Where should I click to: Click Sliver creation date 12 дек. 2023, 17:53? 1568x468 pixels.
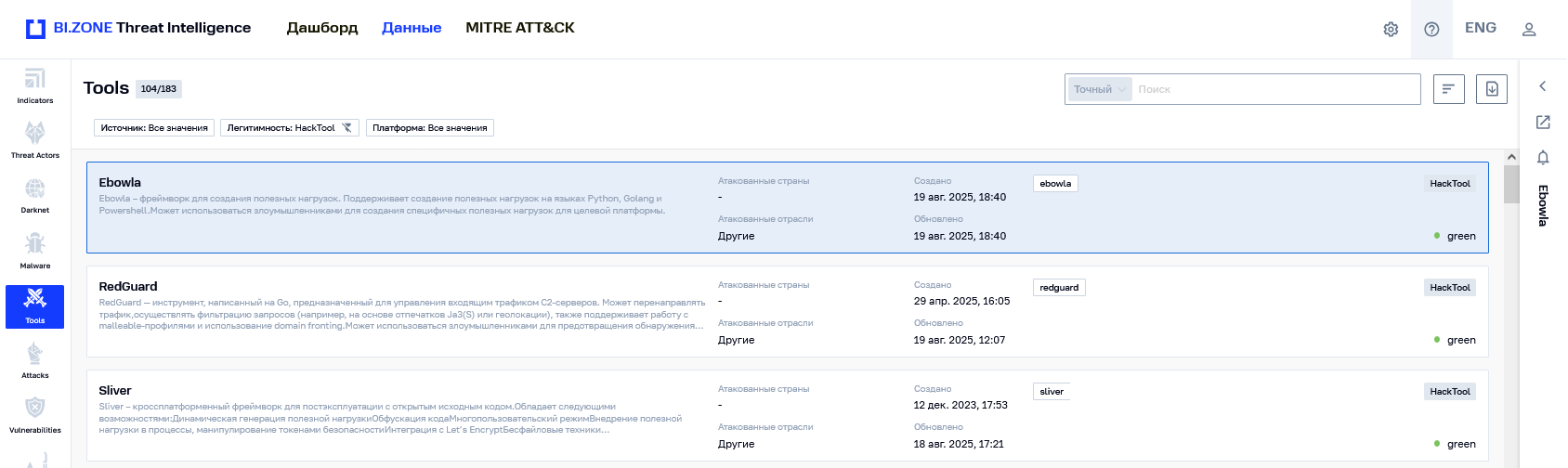[x=960, y=405]
